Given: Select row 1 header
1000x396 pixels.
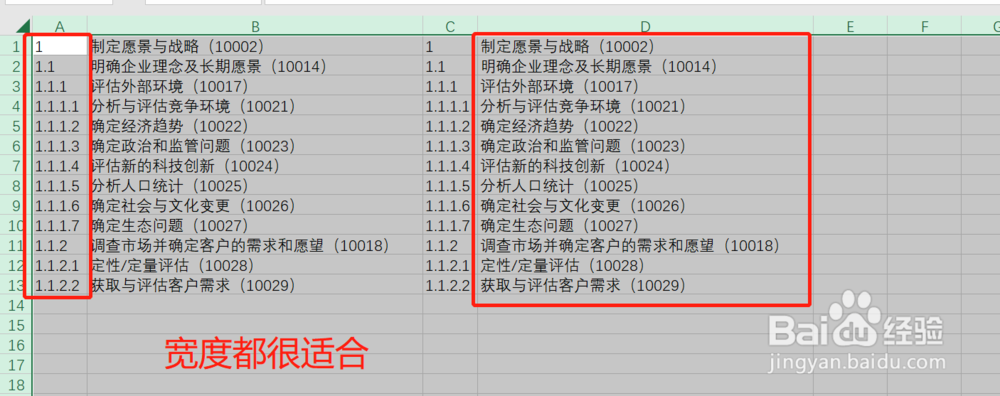Looking at the screenshot, I should click(16, 47).
